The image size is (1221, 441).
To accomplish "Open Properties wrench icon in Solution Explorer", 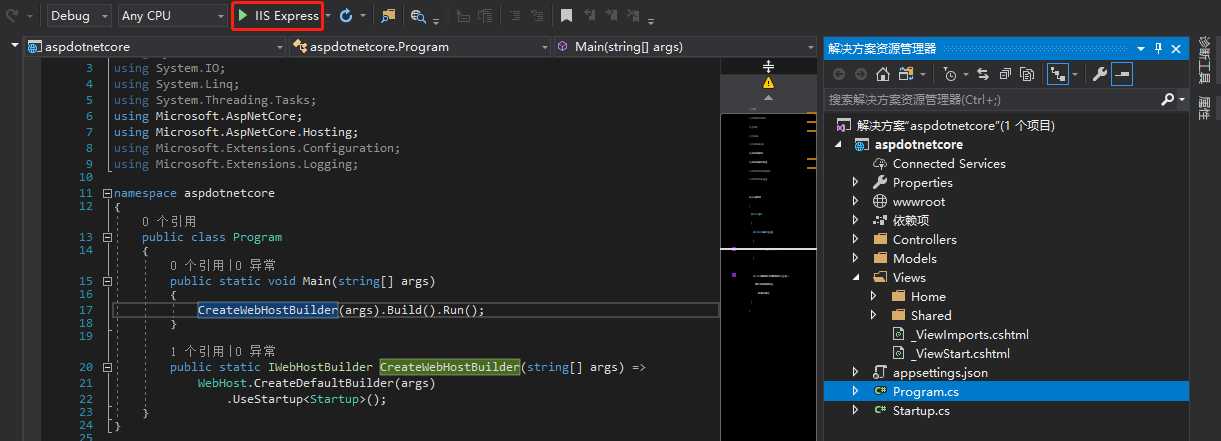I will pyautogui.click(x=1098, y=74).
